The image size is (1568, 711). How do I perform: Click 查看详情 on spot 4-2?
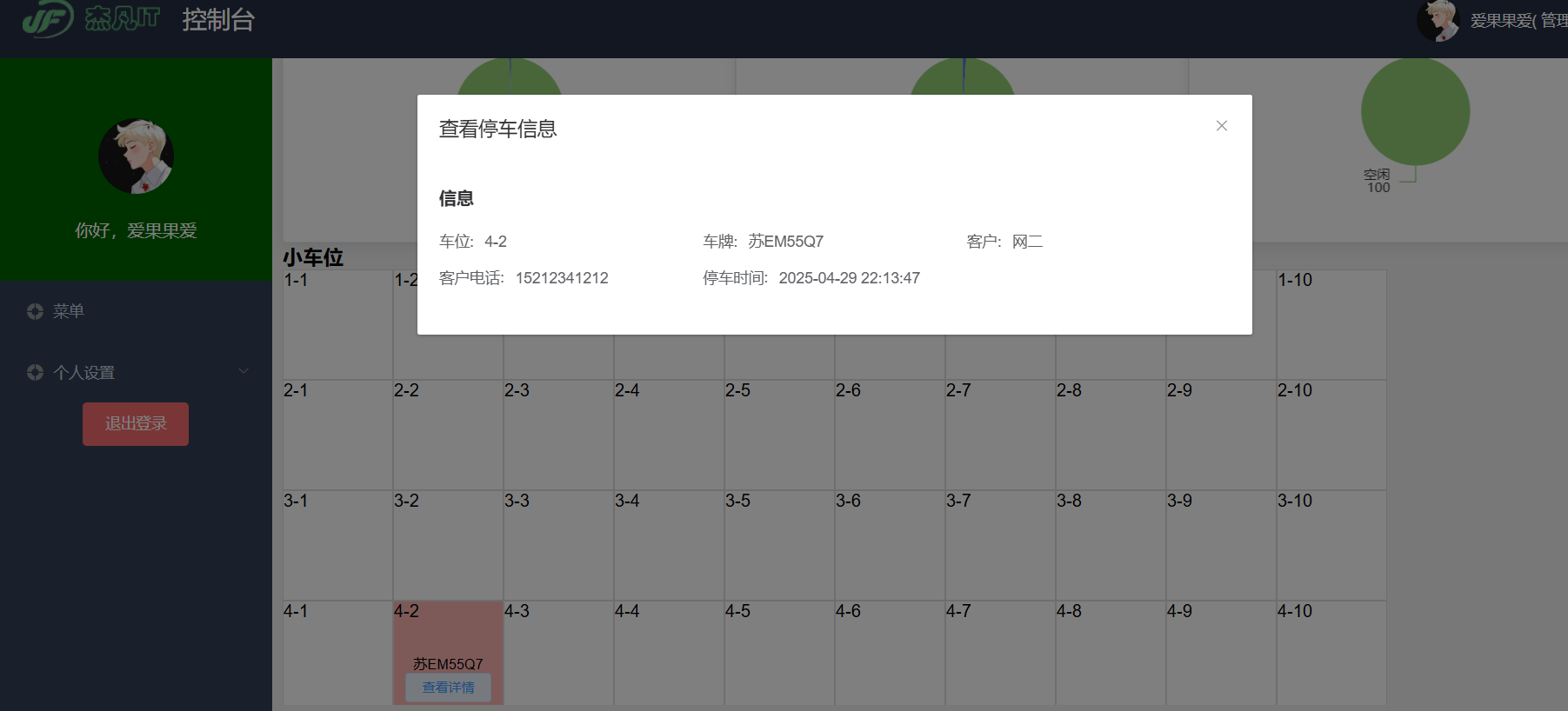(x=449, y=688)
